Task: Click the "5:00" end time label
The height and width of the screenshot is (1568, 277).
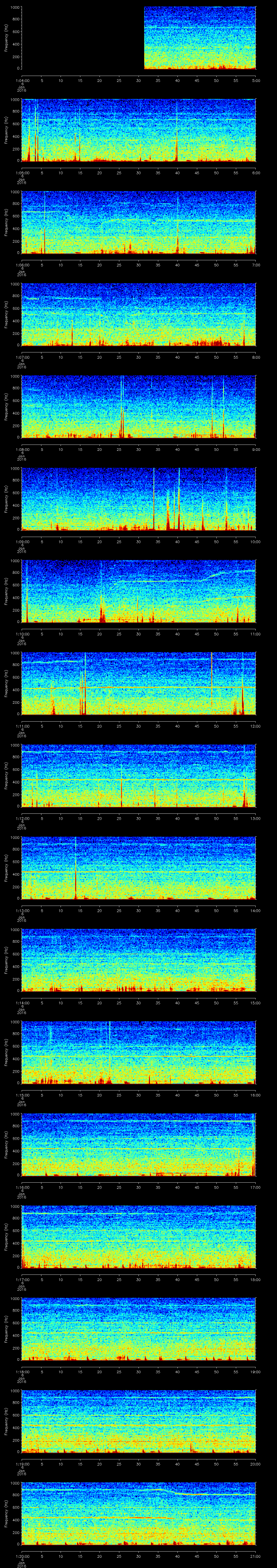Action: click(x=256, y=80)
